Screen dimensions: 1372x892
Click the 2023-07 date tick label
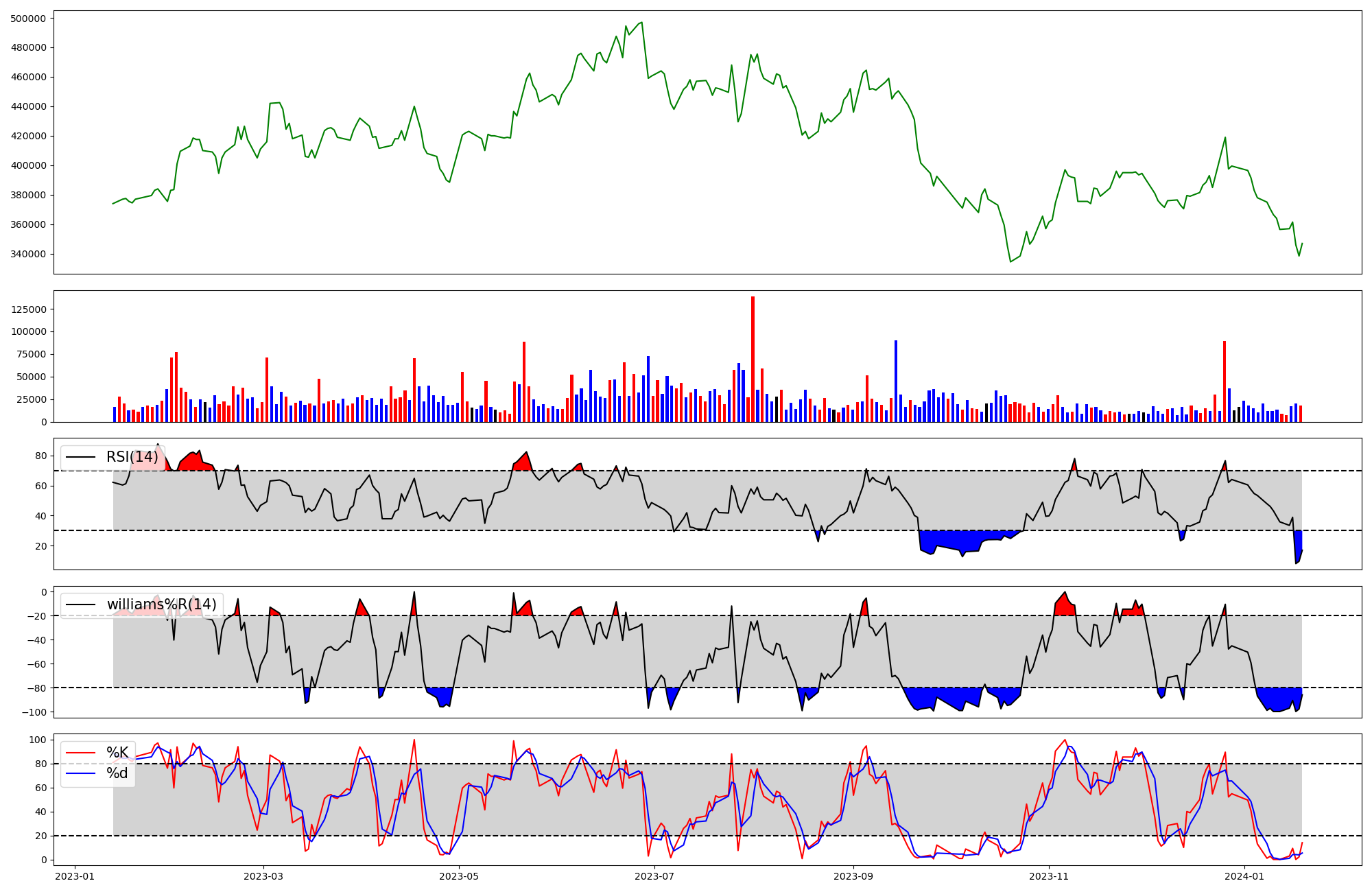coord(654,876)
